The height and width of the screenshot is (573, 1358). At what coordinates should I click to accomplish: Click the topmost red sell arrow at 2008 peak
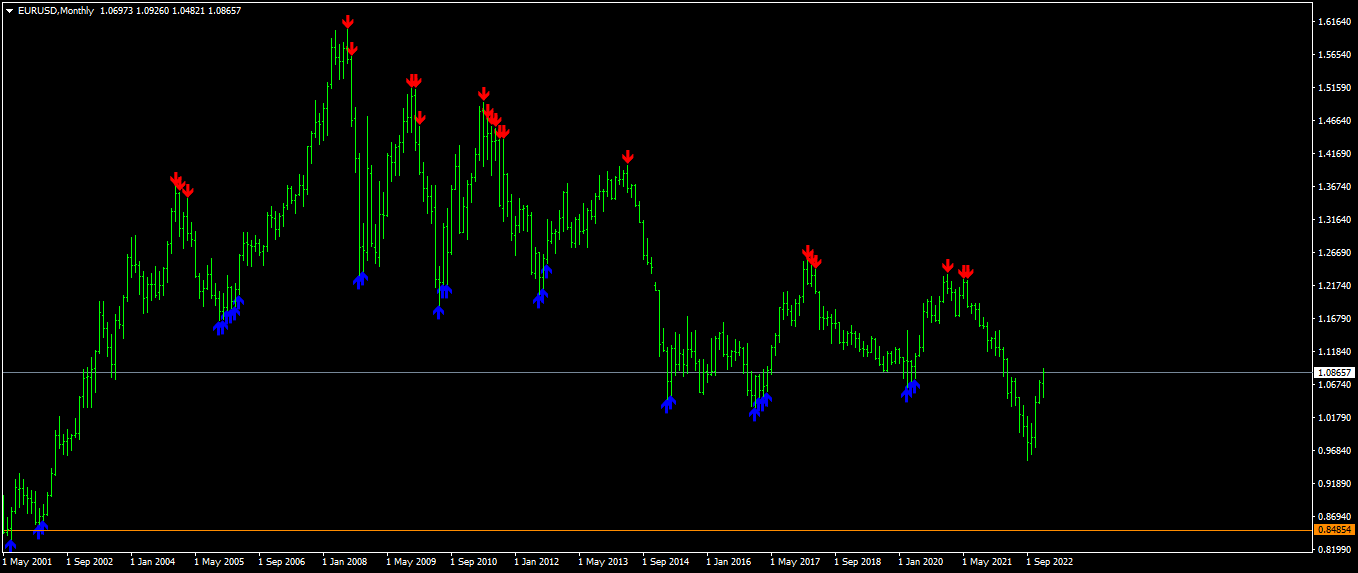coord(347,22)
